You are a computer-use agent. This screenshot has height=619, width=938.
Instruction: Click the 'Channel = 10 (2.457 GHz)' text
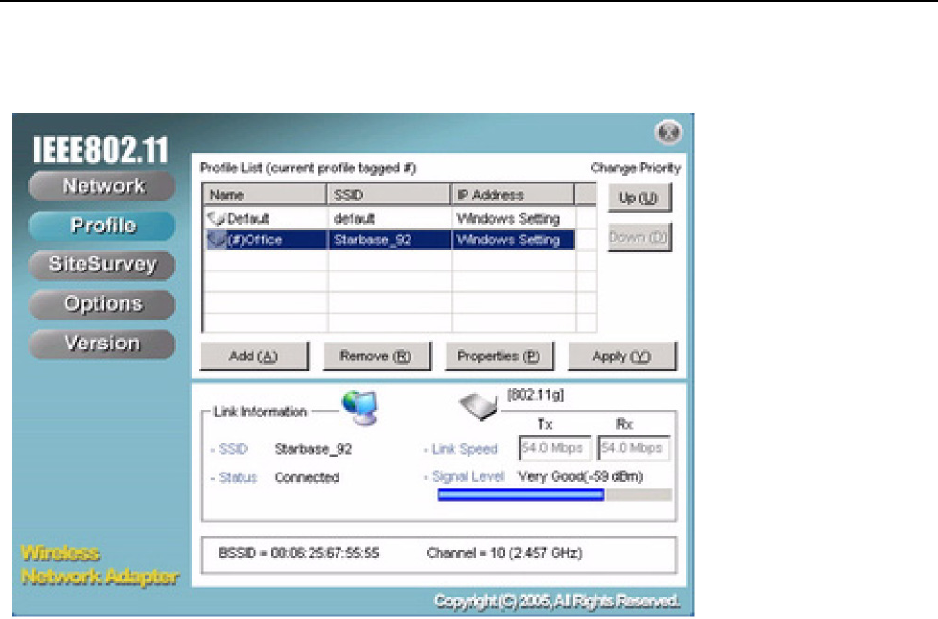click(504, 553)
